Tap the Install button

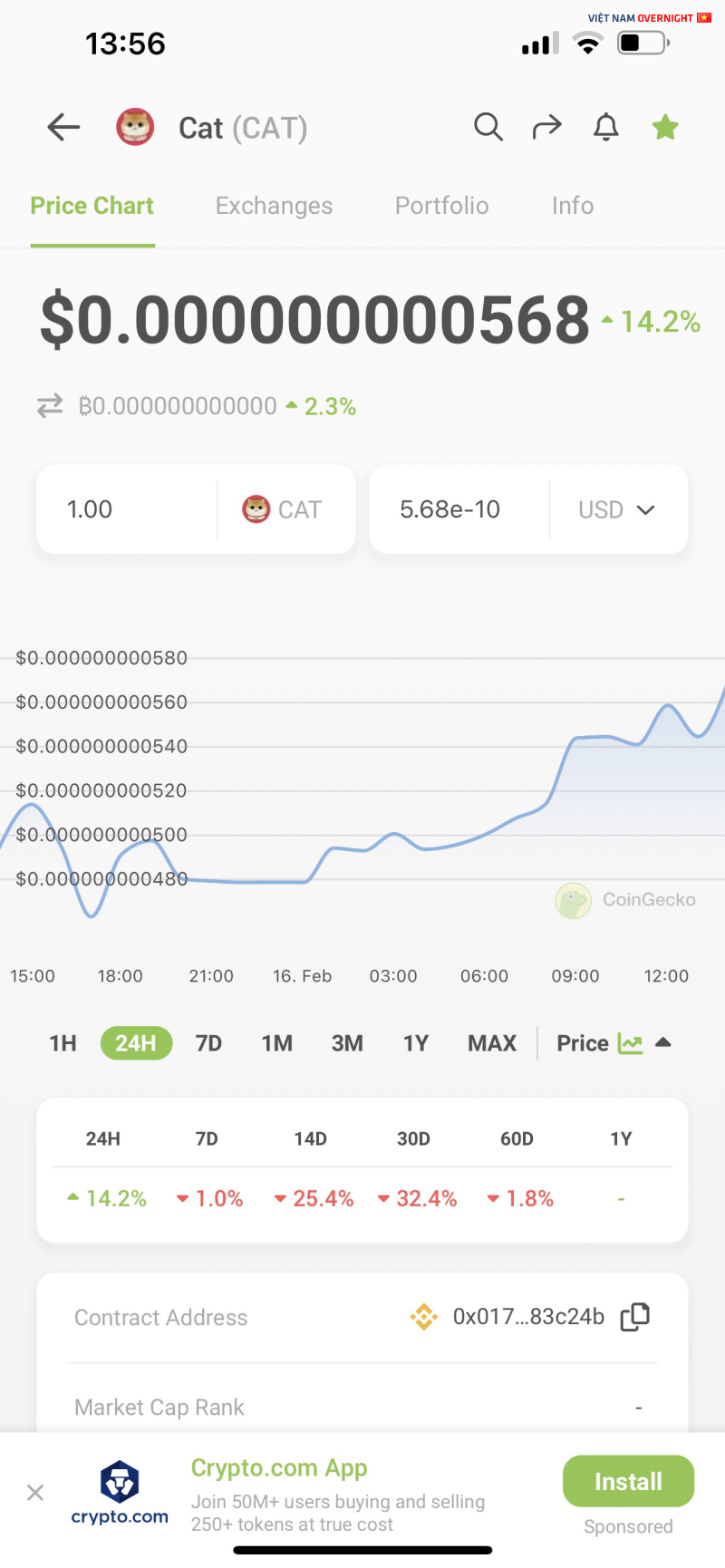(628, 1481)
